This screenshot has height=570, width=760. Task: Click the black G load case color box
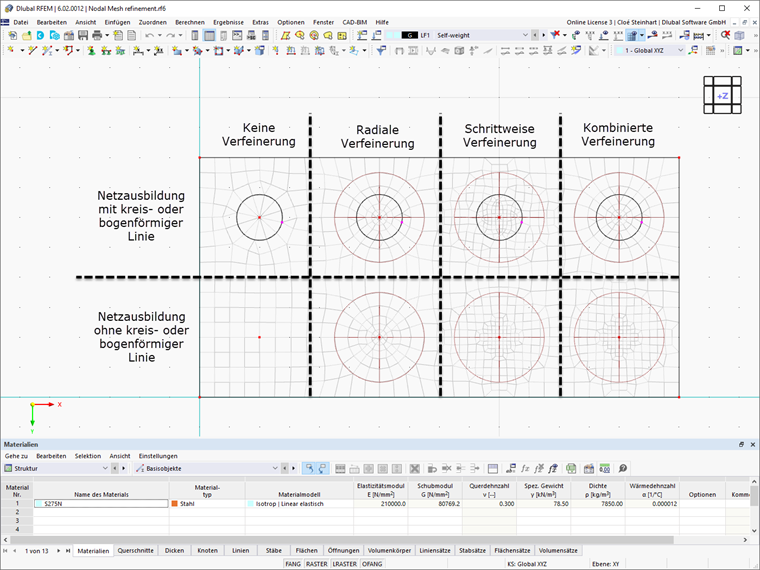click(x=410, y=35)
